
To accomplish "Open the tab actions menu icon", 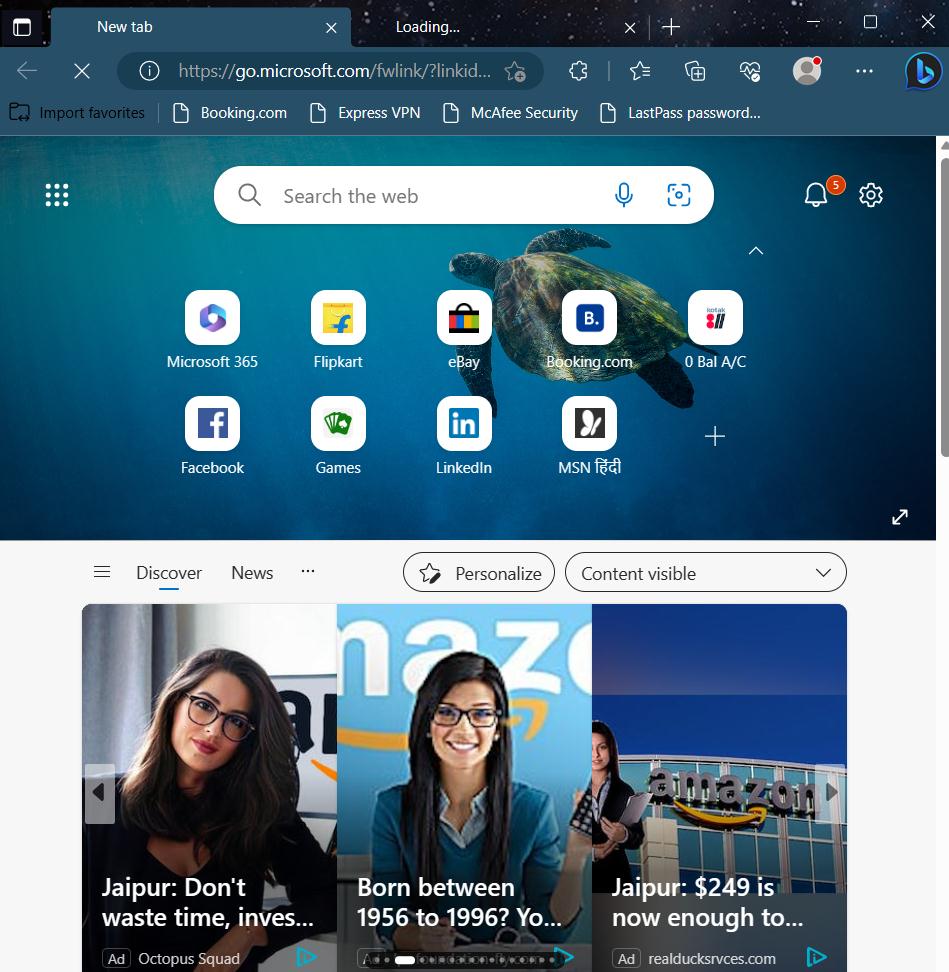I will click(x=22, y=27).
